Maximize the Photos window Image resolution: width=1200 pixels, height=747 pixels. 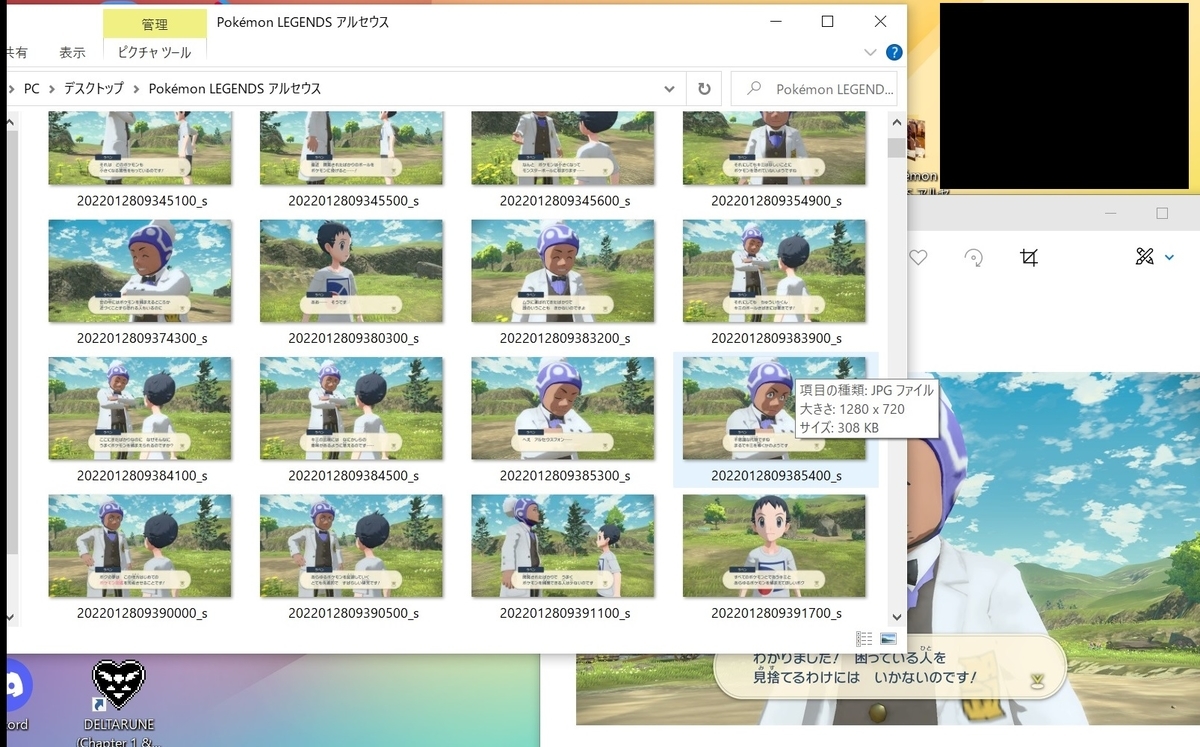tap(1162, 214)
